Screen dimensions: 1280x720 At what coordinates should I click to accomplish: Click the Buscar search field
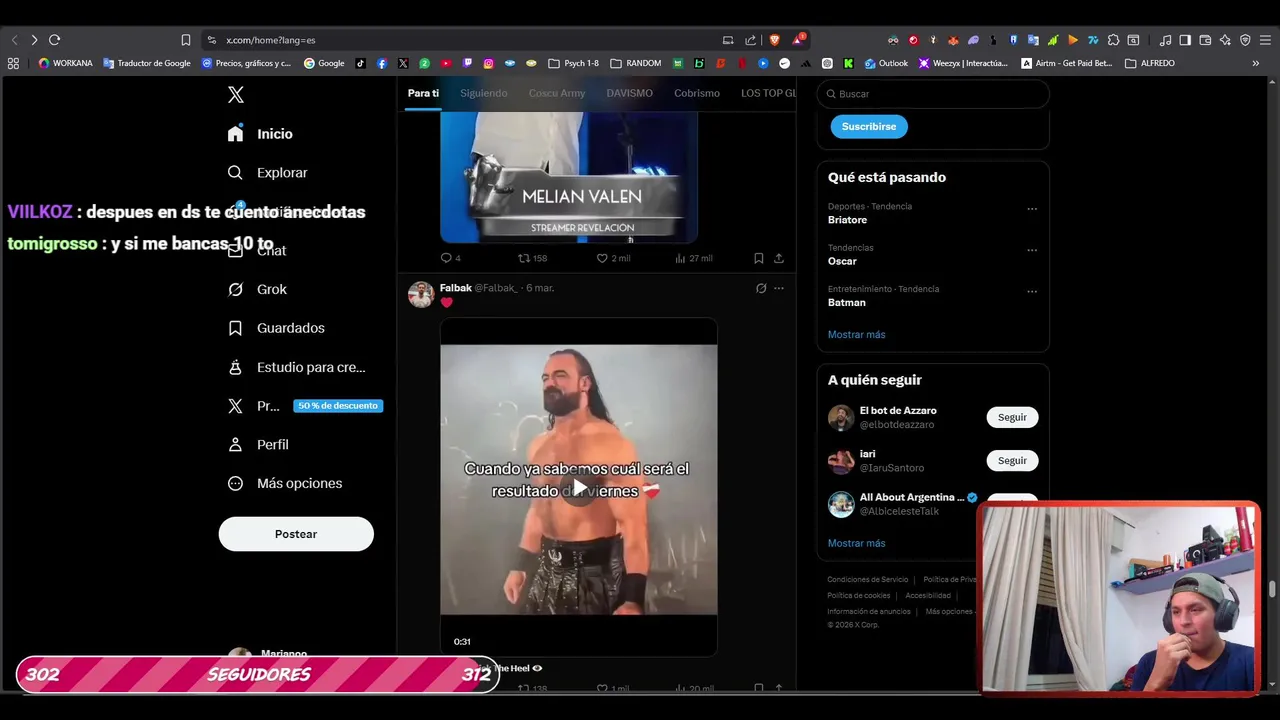933,94
